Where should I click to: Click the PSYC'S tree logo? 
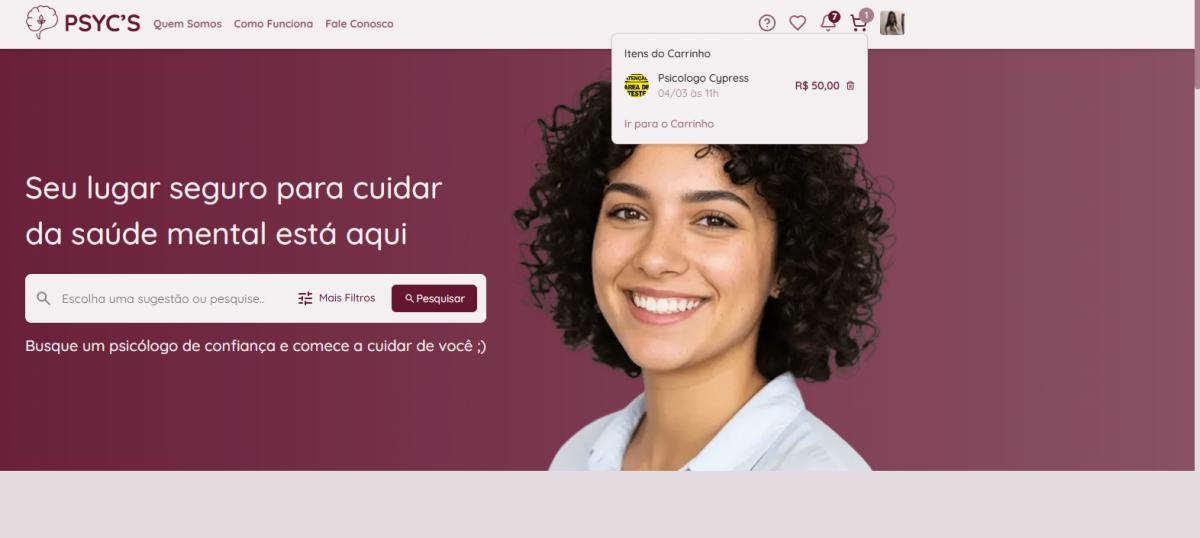coord(41,22)
